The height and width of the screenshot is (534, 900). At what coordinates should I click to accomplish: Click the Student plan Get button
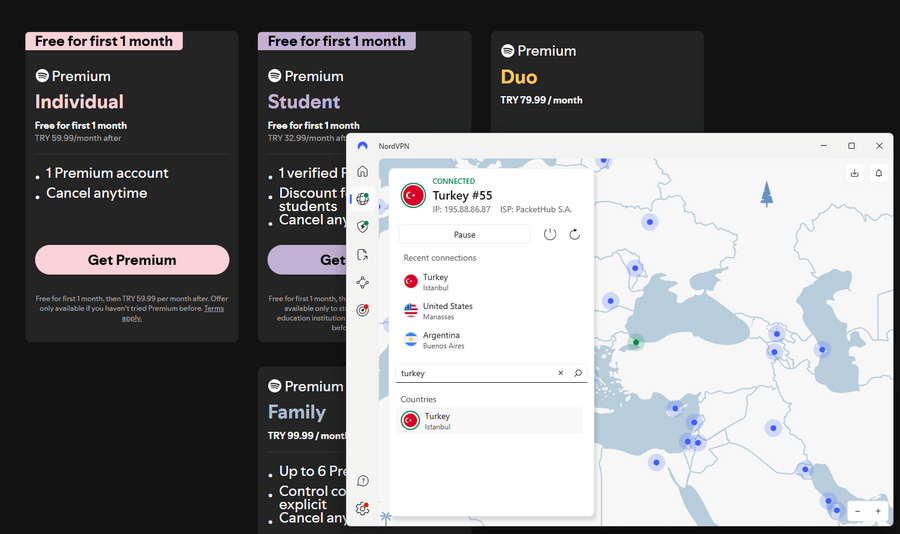coord(307,260)
